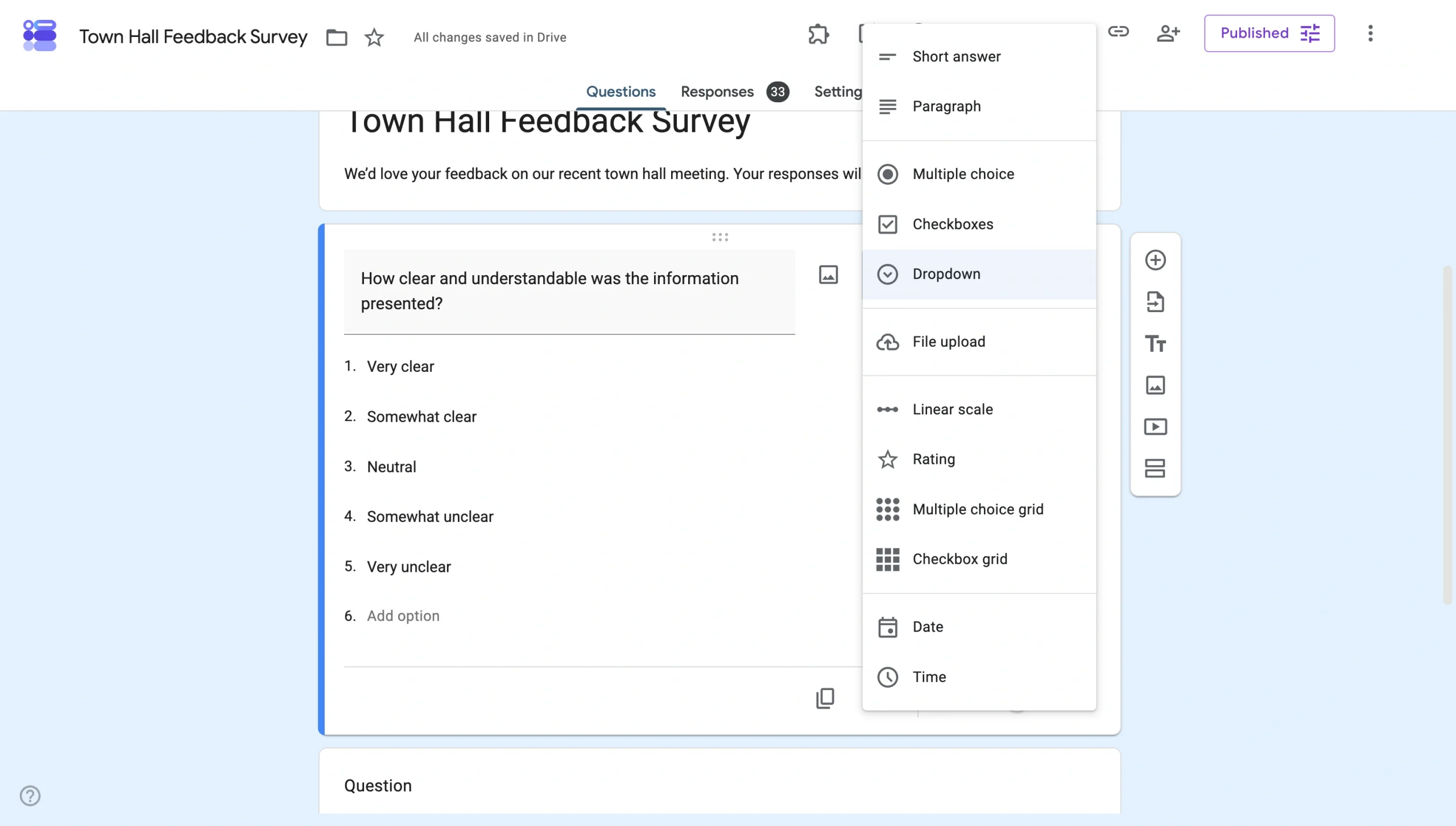Image resolution: width=1456 pixels, height=826 pixels.
Task: Select Checkboxes question type
Action: pos(979,224)
